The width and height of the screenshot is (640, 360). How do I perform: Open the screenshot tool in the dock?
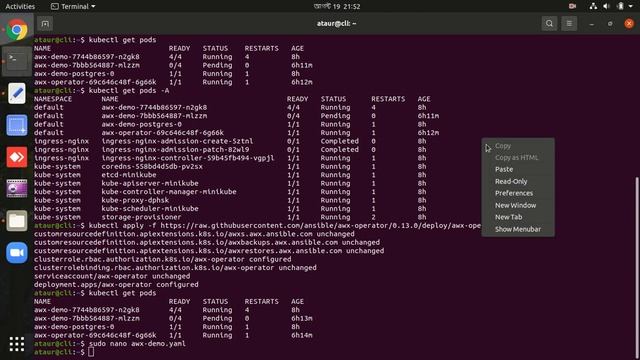pos(17,125)
